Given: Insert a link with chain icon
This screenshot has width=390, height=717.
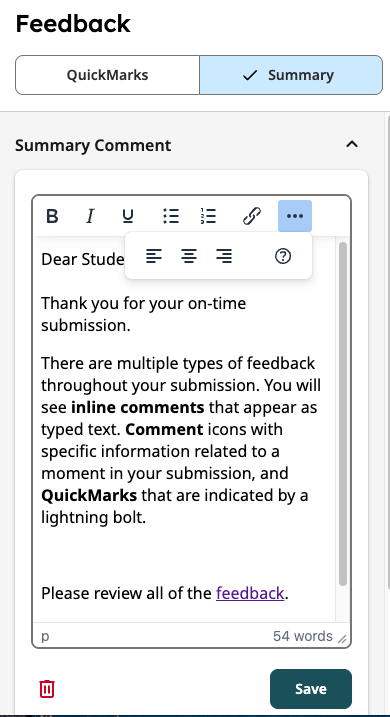Looking at the screenshot, I should (x=251, y=216).
